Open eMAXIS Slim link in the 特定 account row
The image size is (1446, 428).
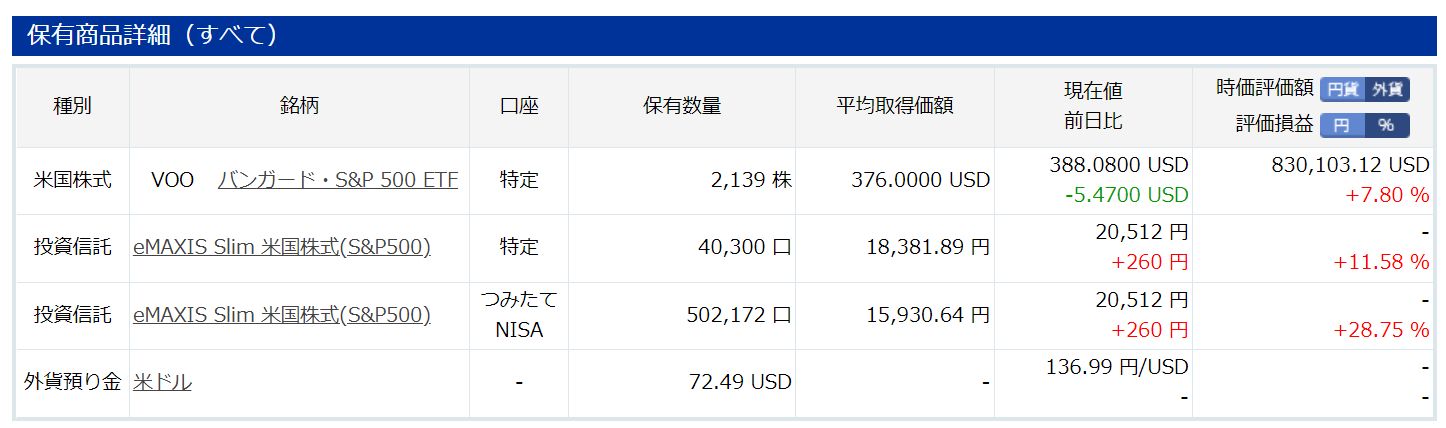281,247
